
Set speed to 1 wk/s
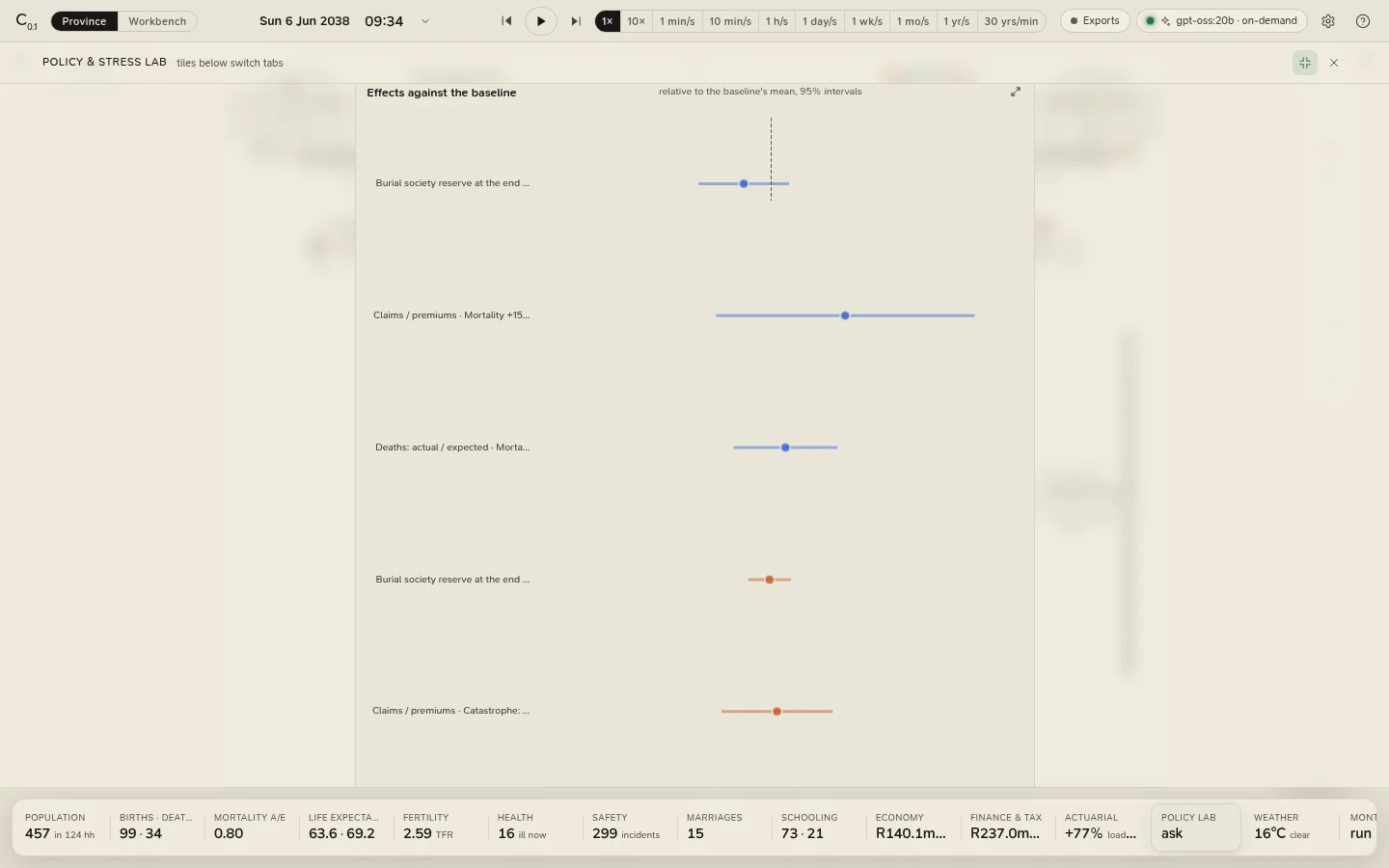(867, 21)
